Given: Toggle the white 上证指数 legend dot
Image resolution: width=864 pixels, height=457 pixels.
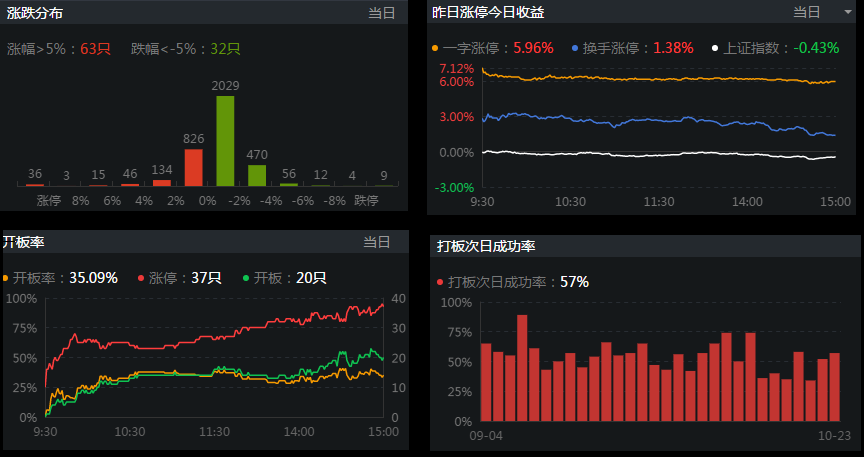Looking at the screenshot, I should 715,48.
